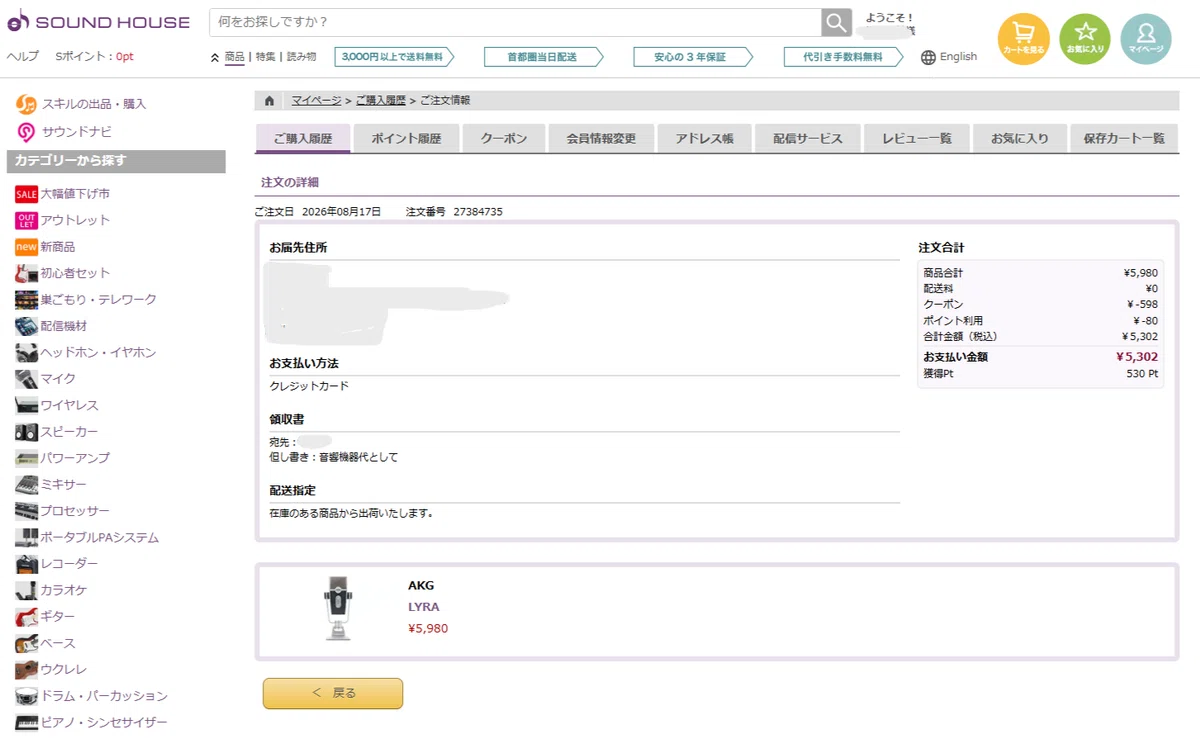Click the マイページ breadcrumb link

point(316,101)
